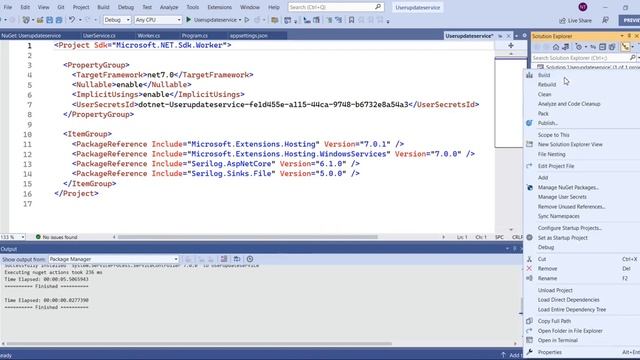Open the startup project dropdown arrow
Screen dimensions: 640x360
(x=240, y=20)
